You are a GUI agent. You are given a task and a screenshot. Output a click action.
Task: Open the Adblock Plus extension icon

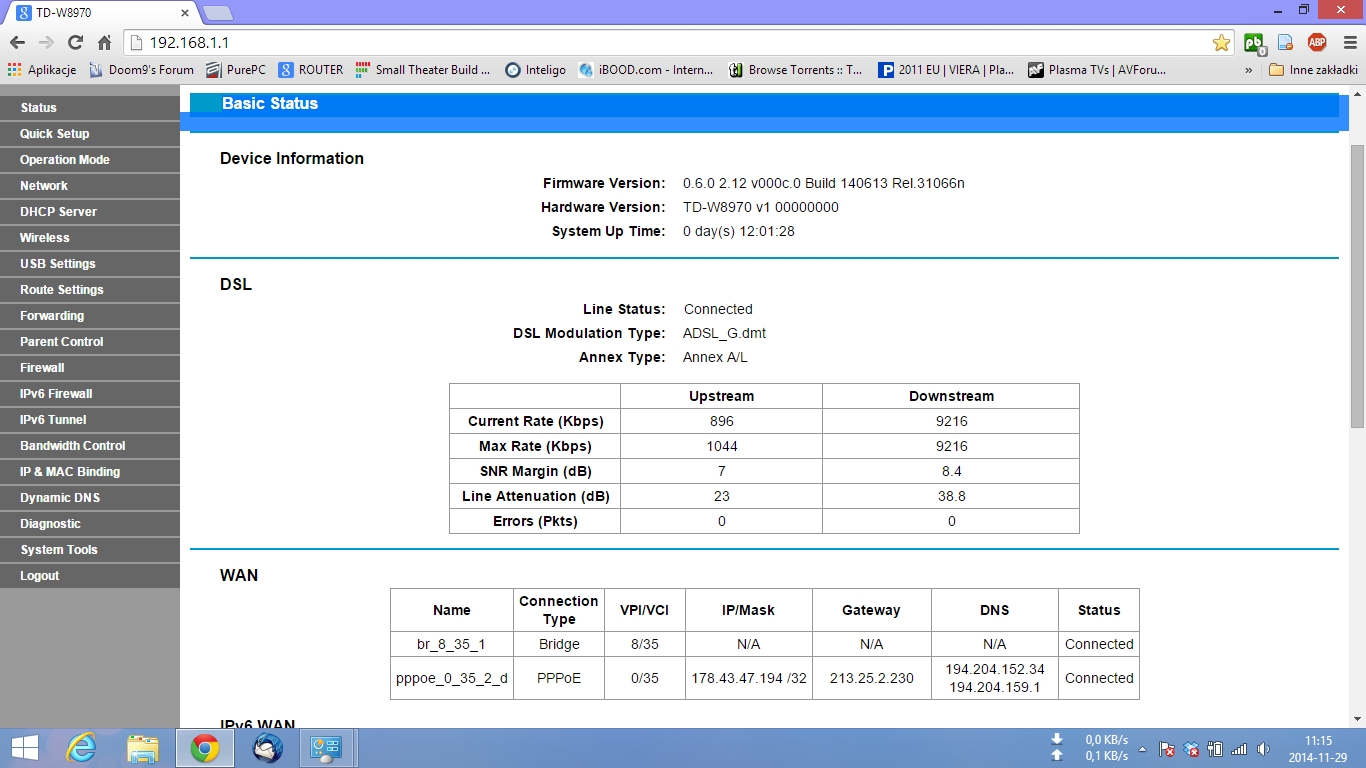coord(1317,43)
